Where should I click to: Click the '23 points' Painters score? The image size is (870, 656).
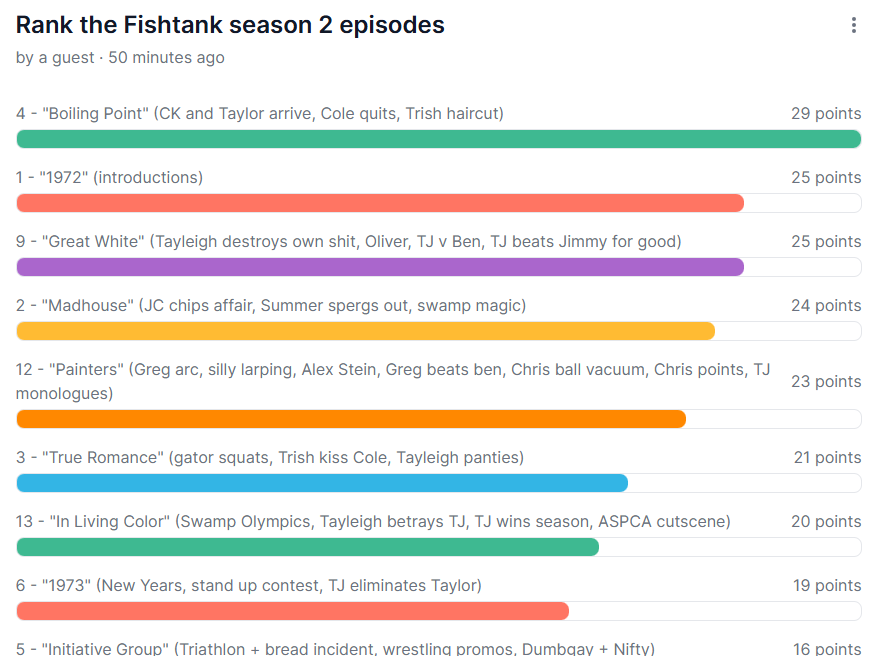[x=825, y=382]
